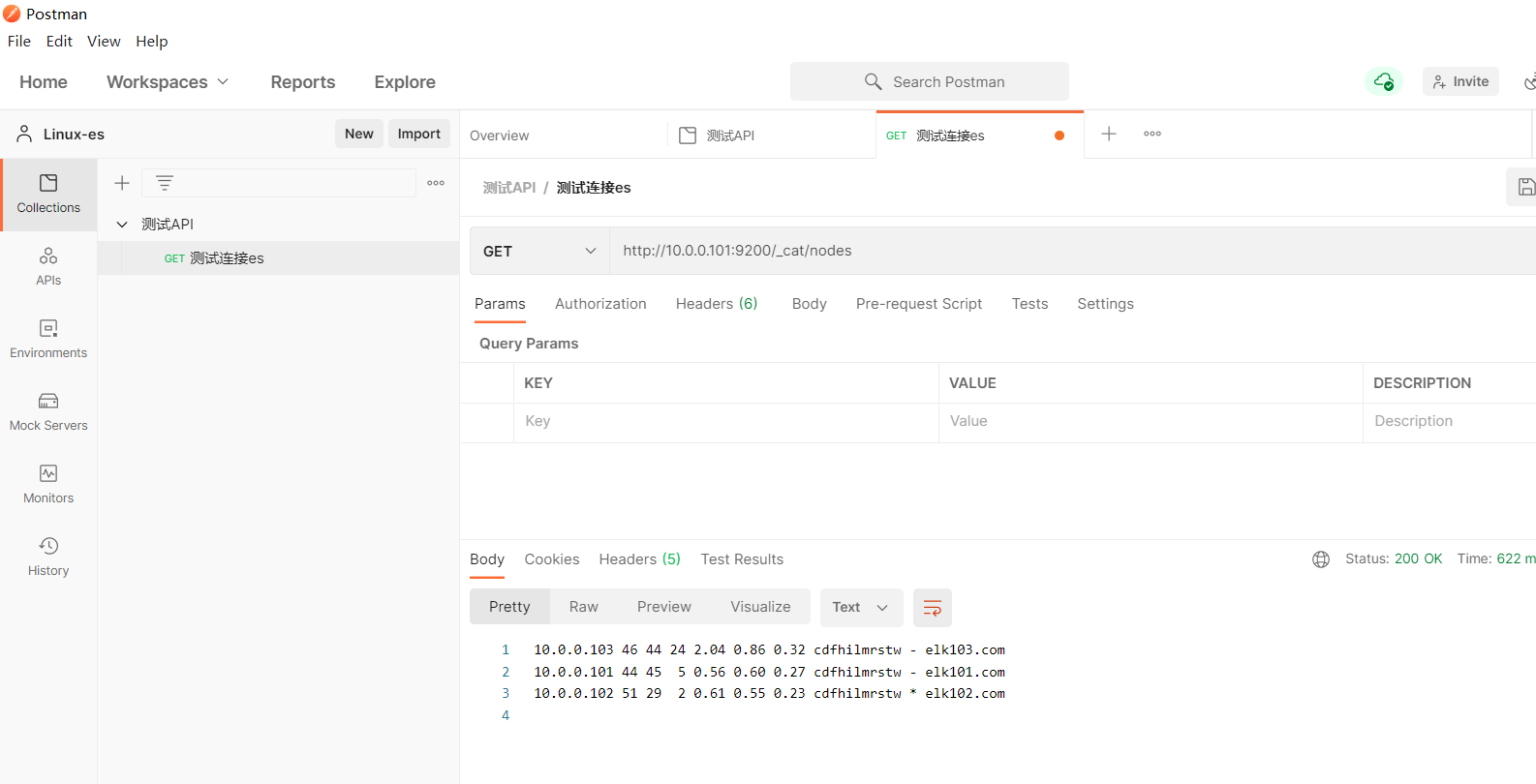Screen dimensions: 1536x784
Task: Open a new request tab
Action: click(x=1109, y=134)
